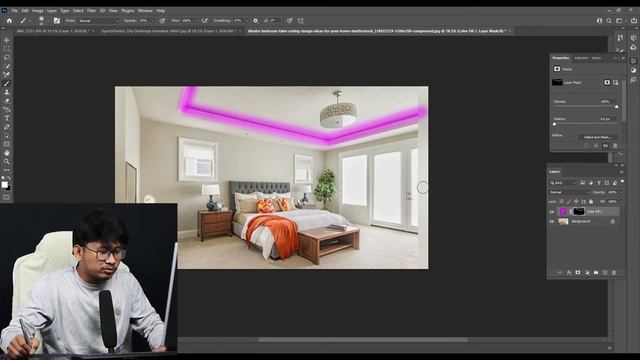Open the Window menu
640x360 pixels.
tap(145, 11)
